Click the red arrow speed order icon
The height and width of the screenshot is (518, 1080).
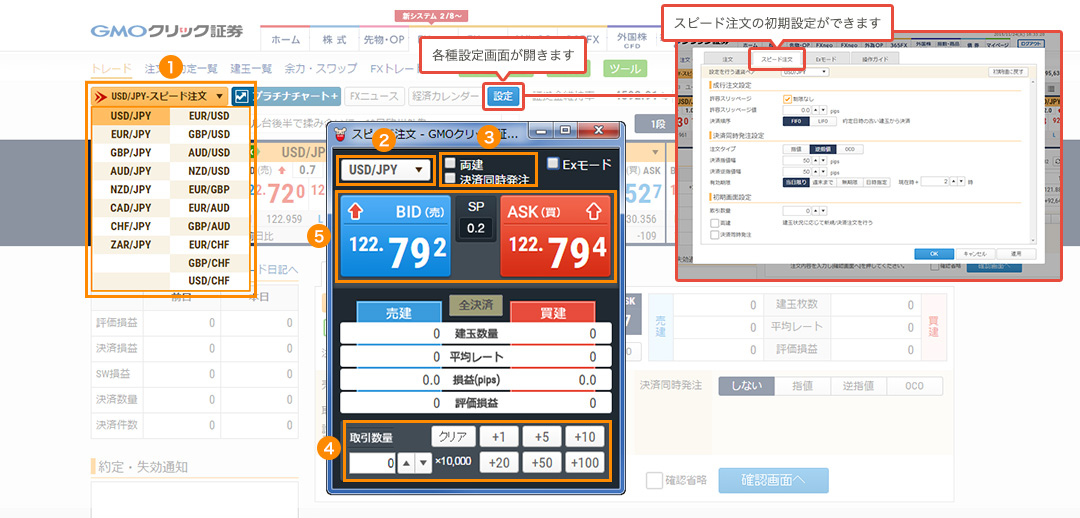point(100,96)
